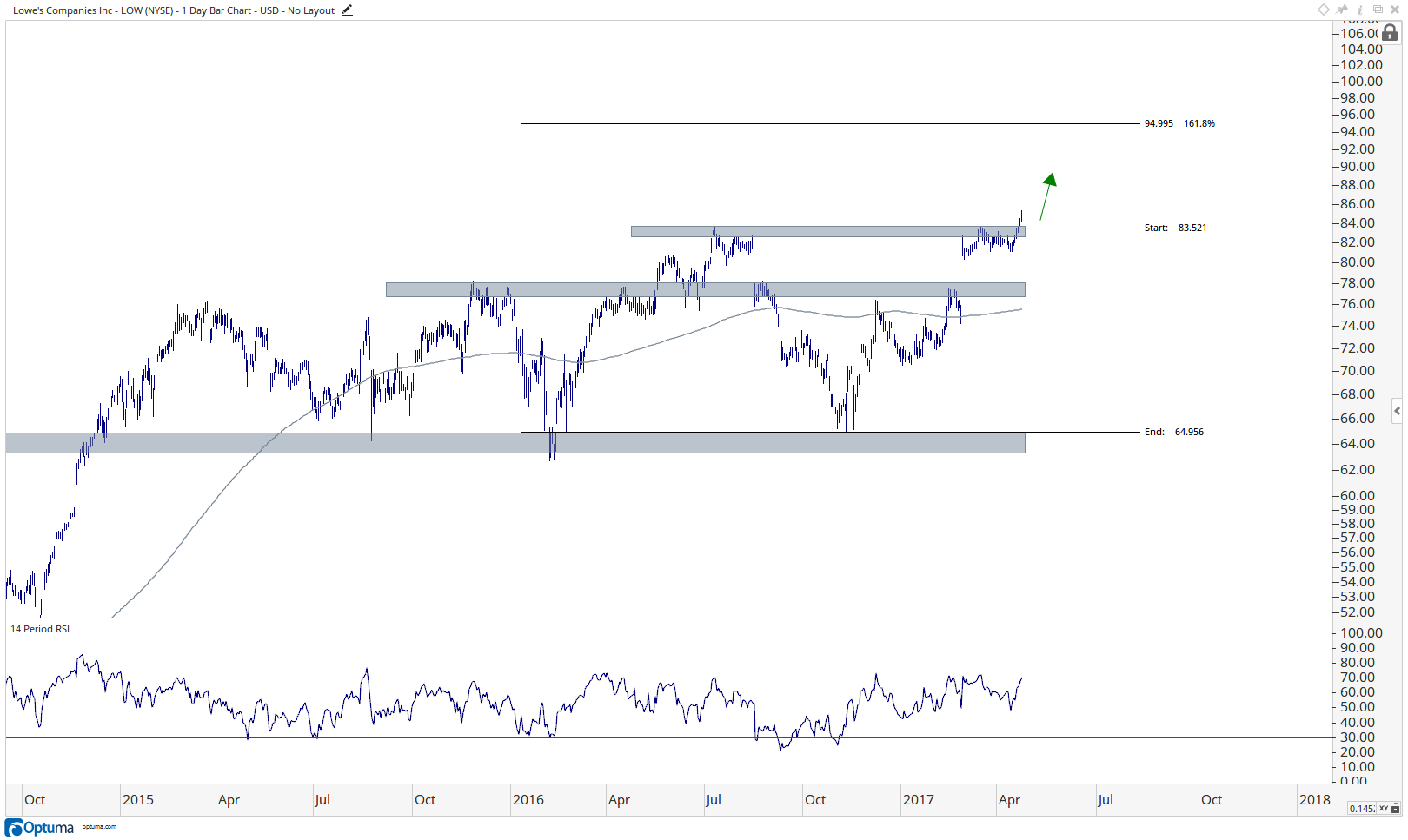This screenshot has width=1408, height=840.
Task: Select the green upward arrow annotation
Action: click(1048, 195)
